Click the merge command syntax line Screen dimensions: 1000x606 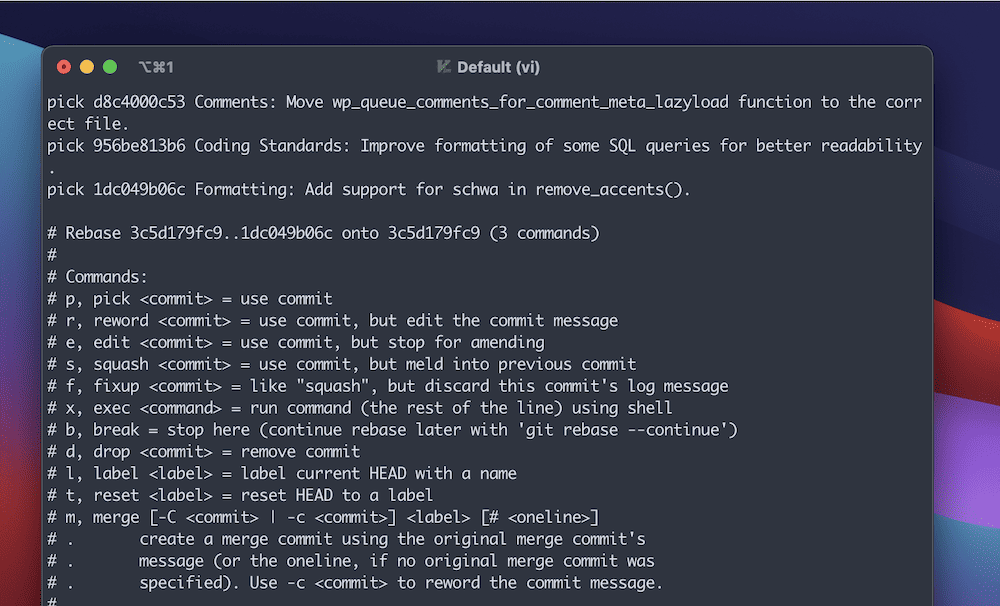[x=320, y=517]
